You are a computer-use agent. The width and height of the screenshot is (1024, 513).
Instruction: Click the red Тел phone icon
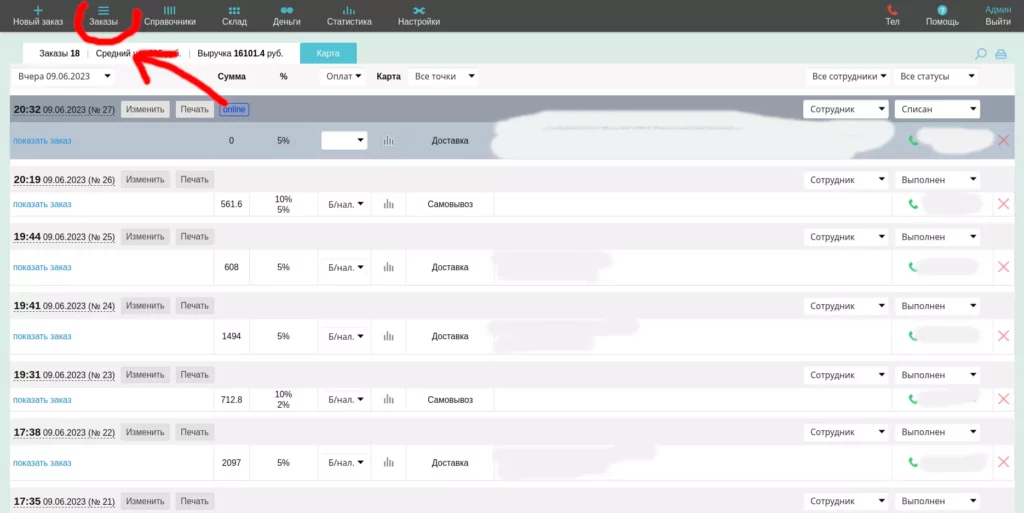pyautogui.click(x=892, y=10)
